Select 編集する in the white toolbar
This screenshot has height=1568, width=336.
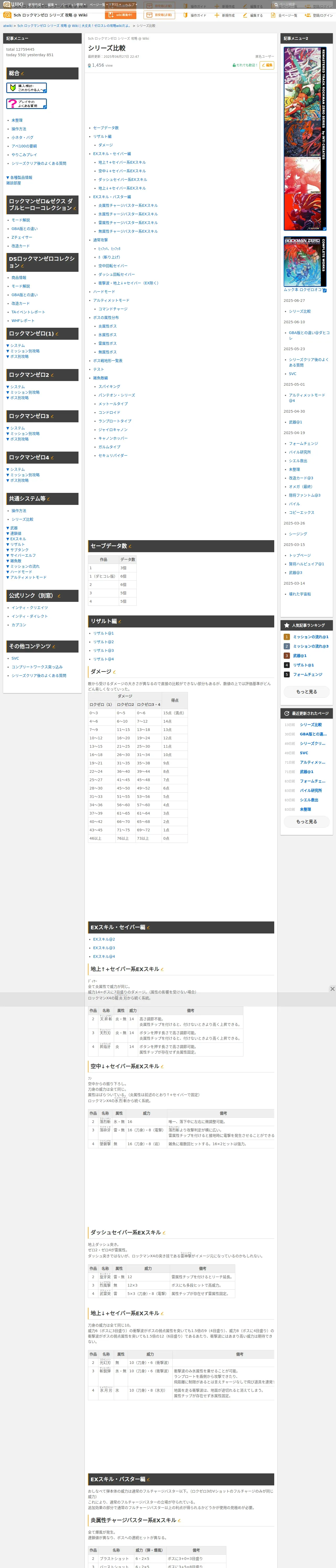[253, 15]
